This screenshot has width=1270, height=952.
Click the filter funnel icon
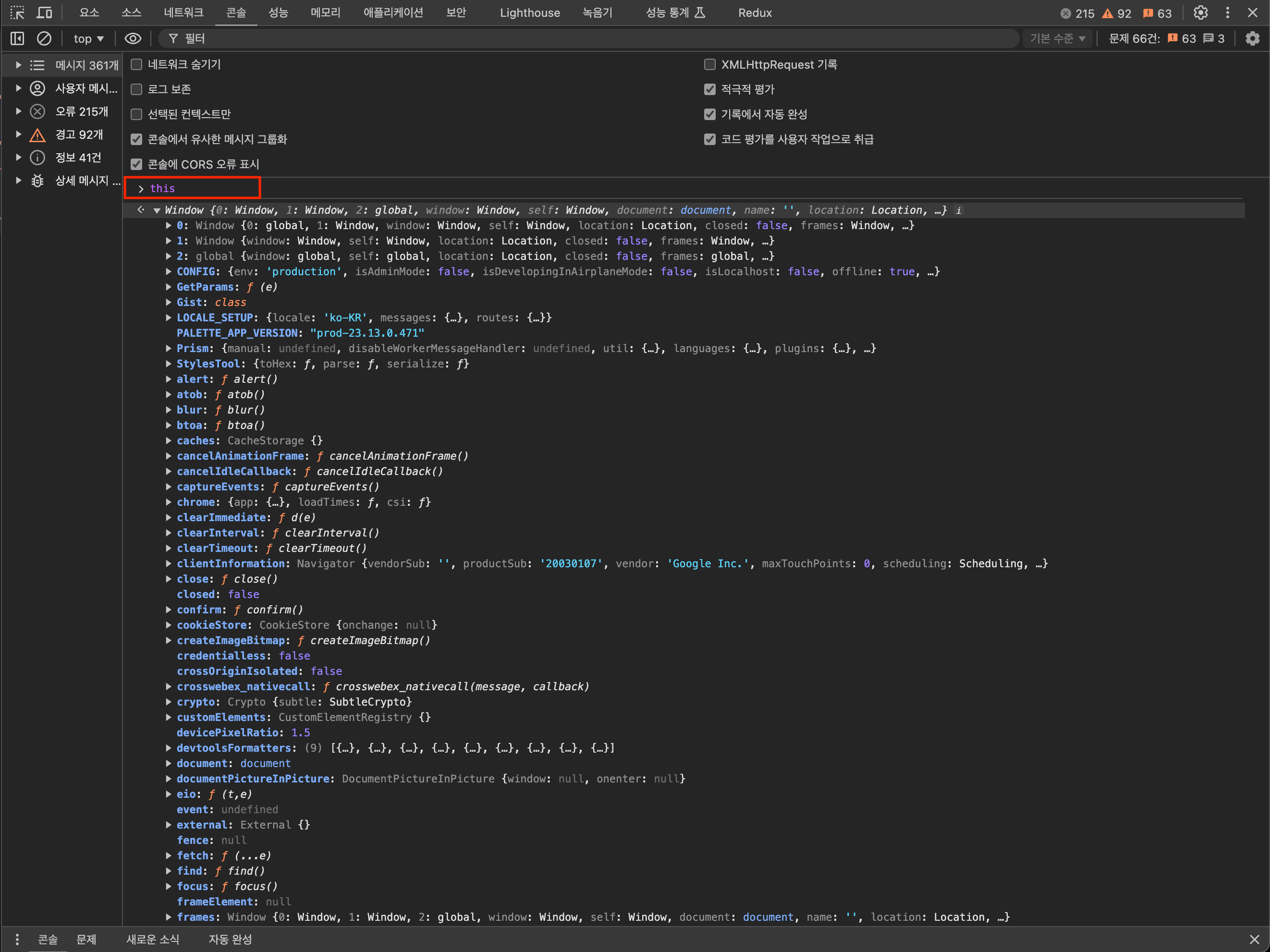pyautogui.click(x=173, y=38)
